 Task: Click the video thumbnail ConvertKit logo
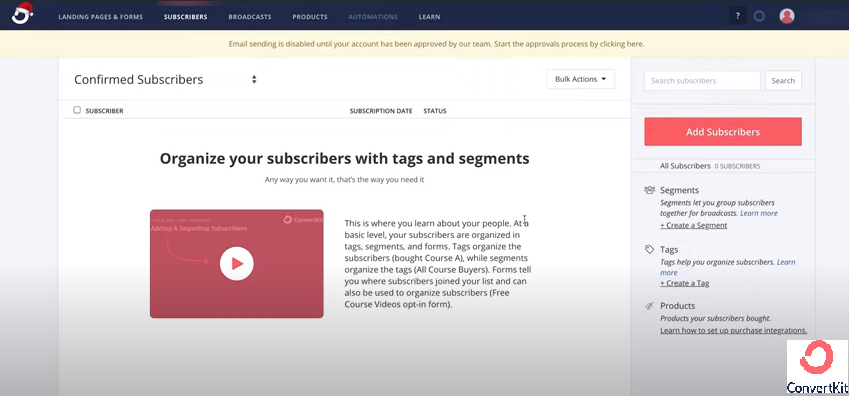pos(303,219)
